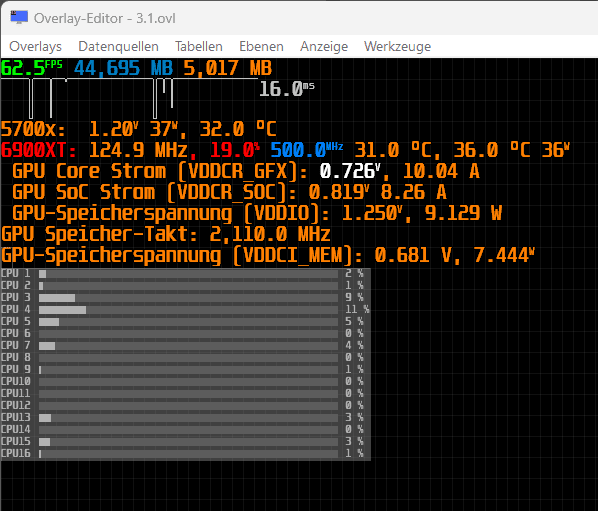Select the CPU12 row label
Image resolution: width=598 pixels, height=511 pixels.
click(x=16, y=405)
